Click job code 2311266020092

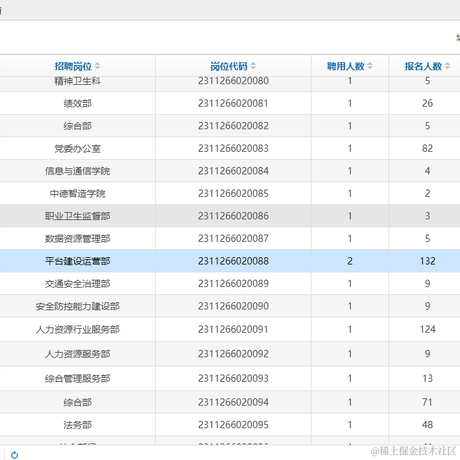click(x=233, y=354)
